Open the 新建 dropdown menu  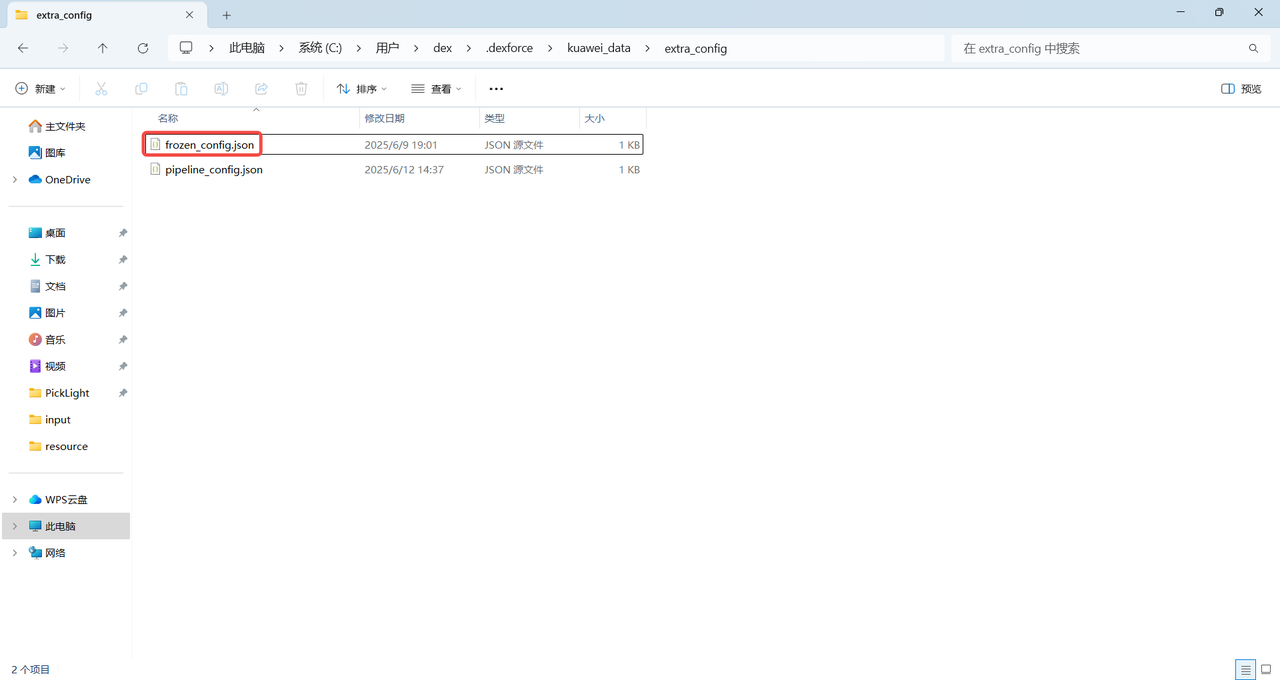[x=41, y=89]
